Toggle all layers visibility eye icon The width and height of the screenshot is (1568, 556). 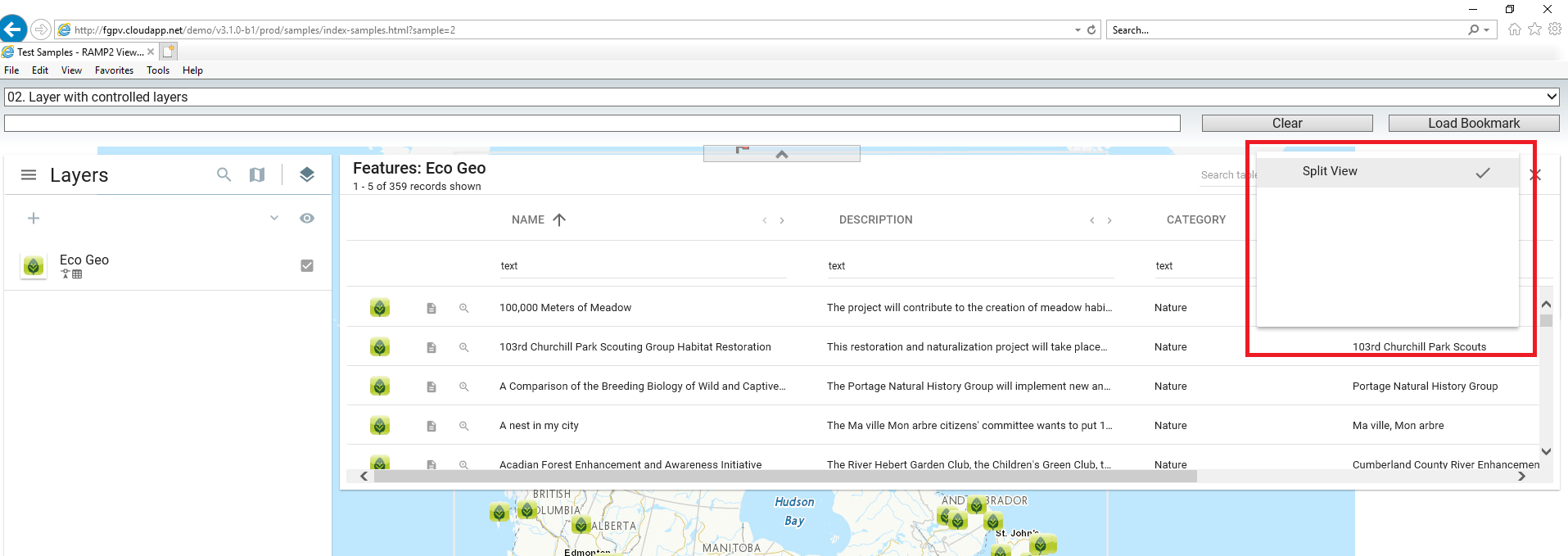307,218
